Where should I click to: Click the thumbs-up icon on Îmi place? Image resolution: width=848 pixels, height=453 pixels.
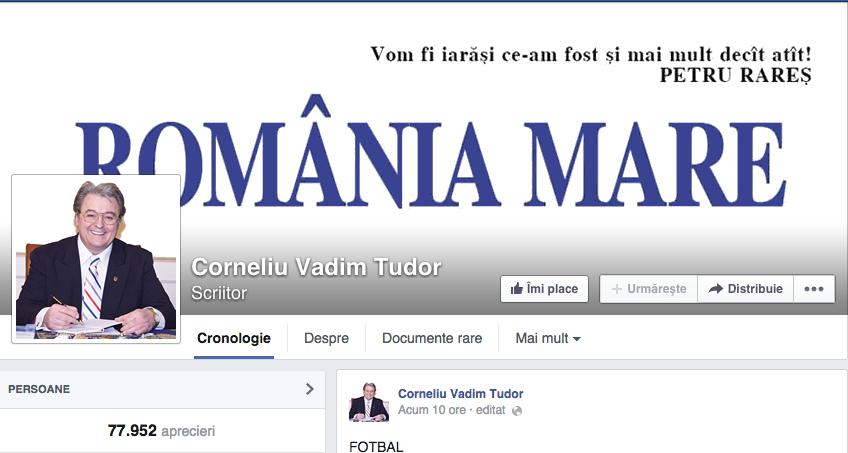pyautogui.click(x=516, y=289)
